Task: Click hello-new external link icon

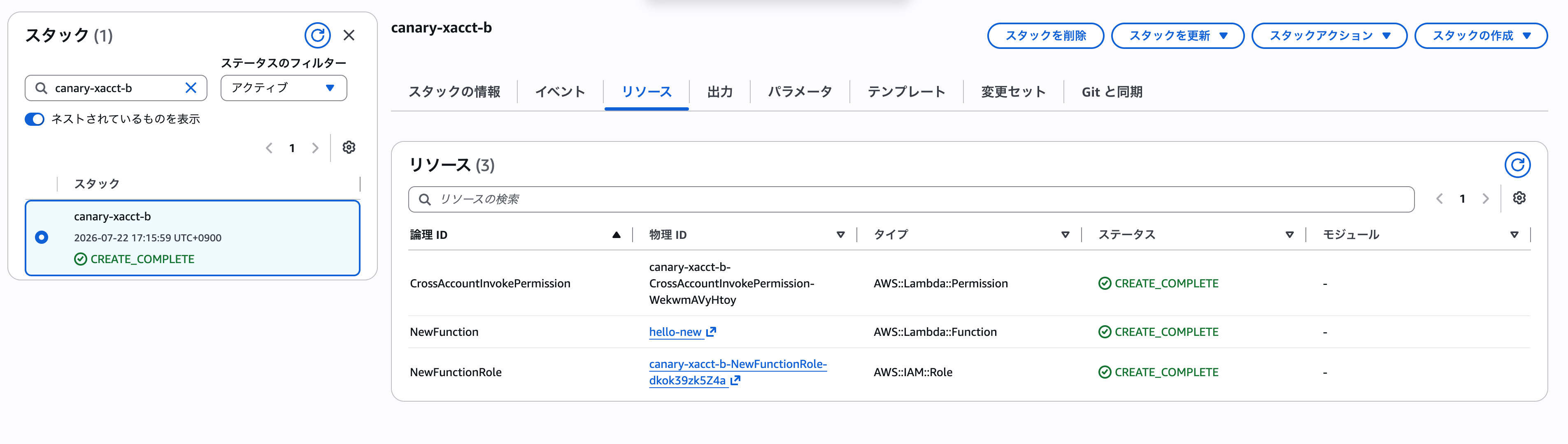Action: [x=711, y=331]
